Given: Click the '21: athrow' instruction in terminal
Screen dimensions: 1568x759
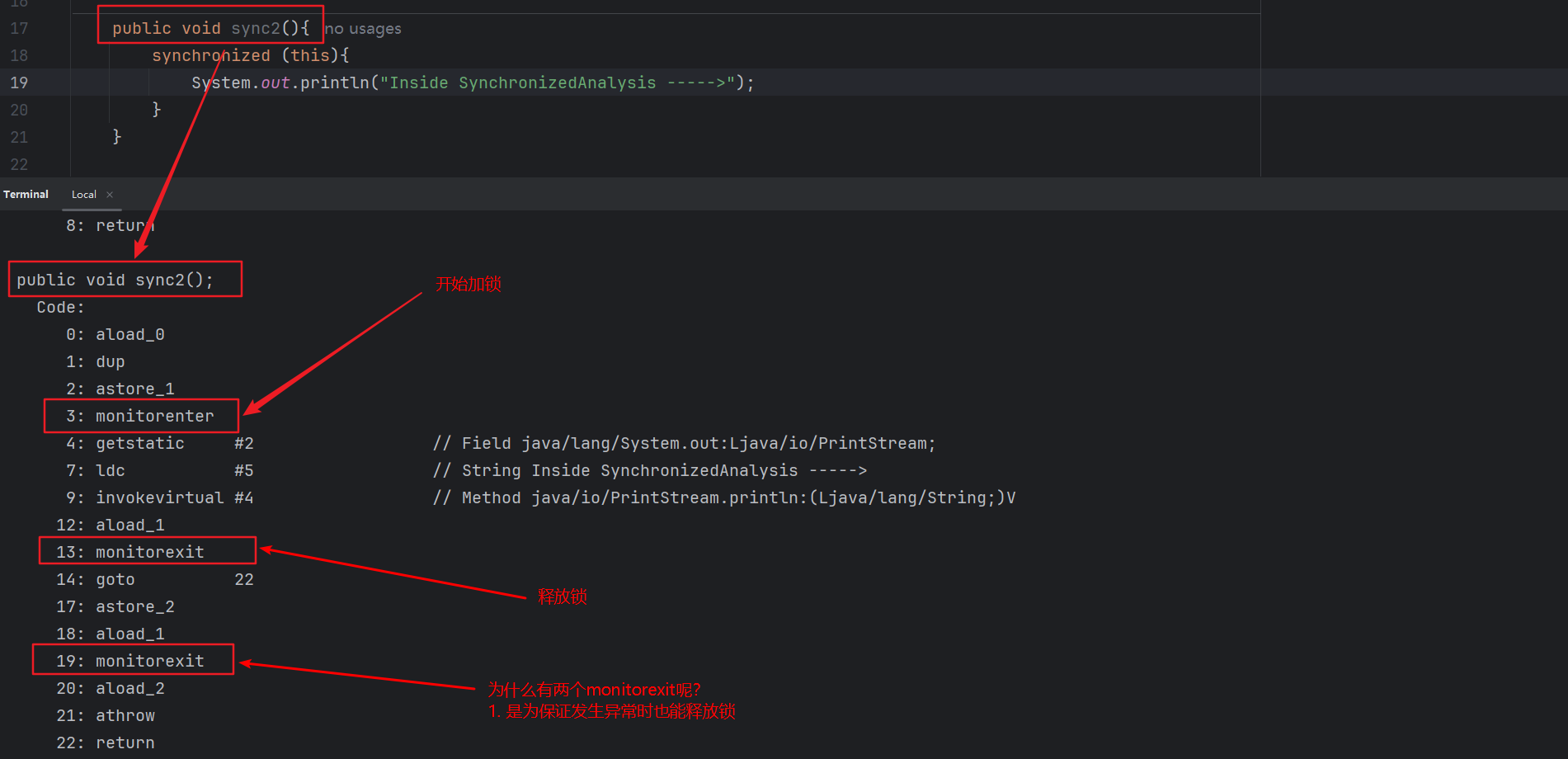Looking at the screenshot, I should click(107, 716).
